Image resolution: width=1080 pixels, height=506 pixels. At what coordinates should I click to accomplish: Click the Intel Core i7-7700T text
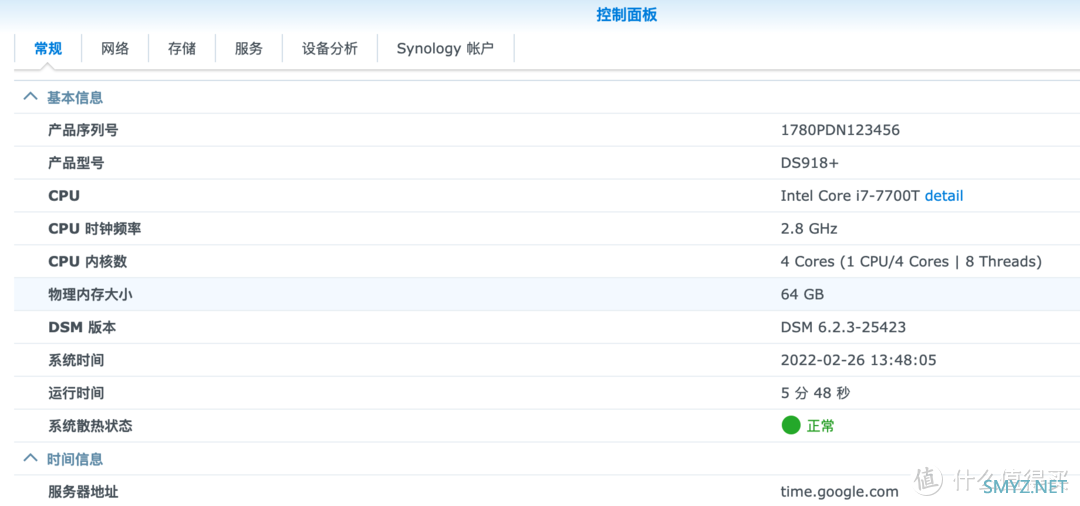[851, 196]
